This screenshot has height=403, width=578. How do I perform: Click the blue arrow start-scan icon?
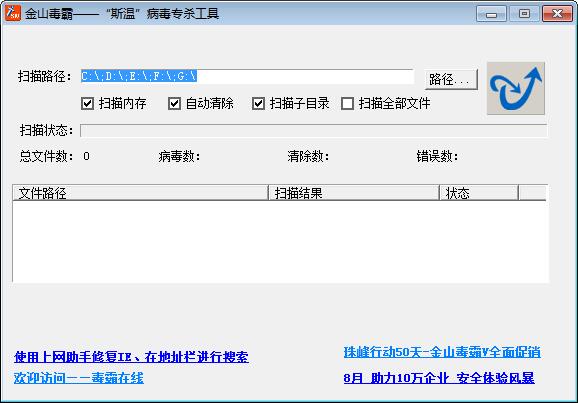coord(516,88)
